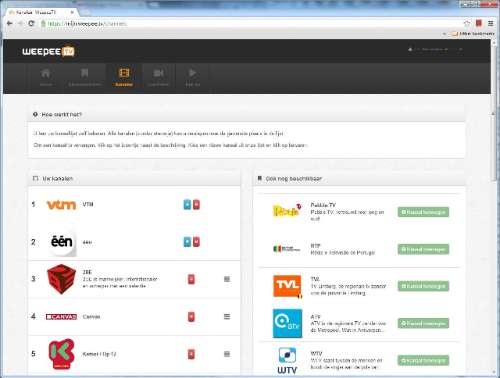Click the 'Canvas' channel name
Screen dimensions: 500x378
coord(91,317)
